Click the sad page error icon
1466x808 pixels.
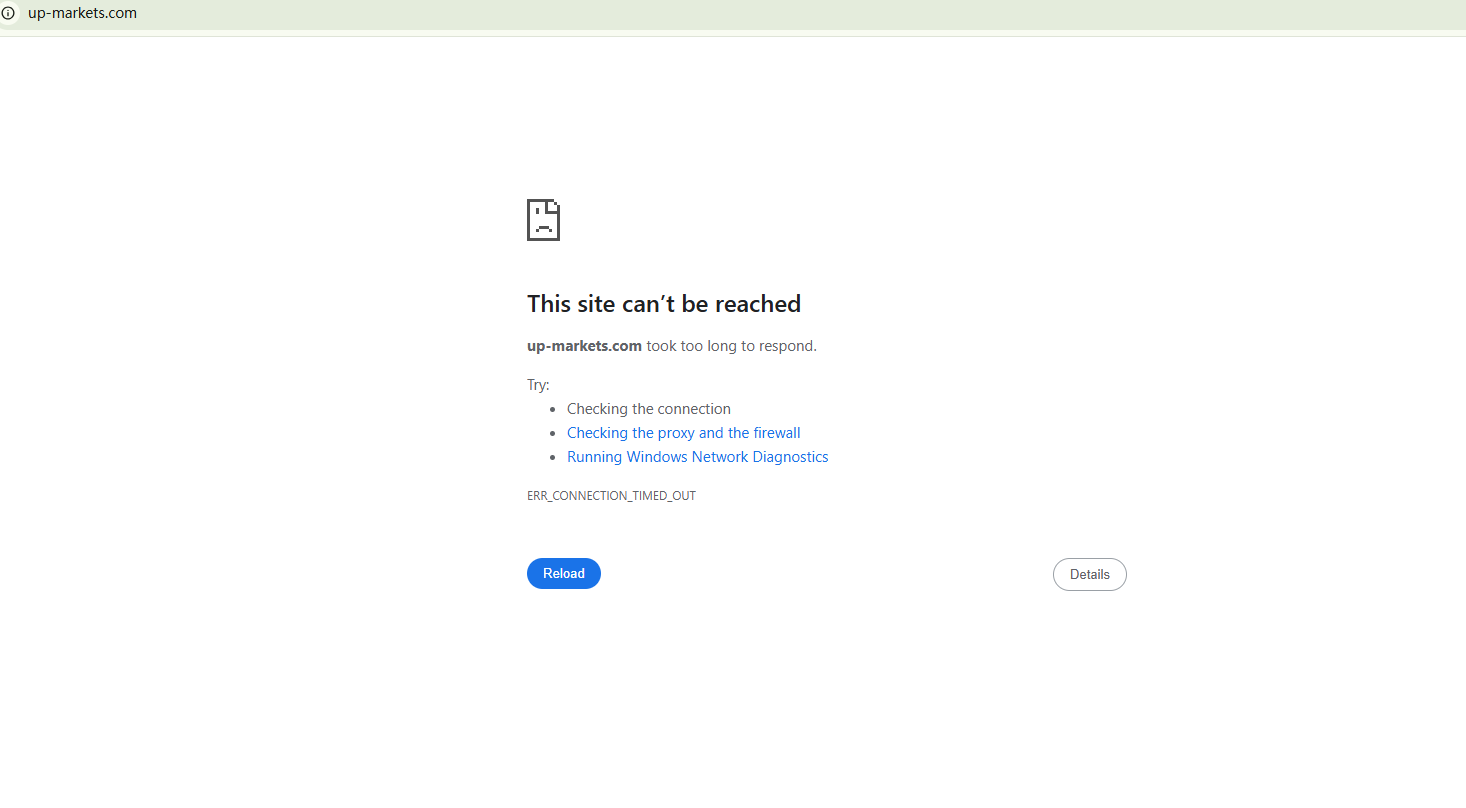pyautogui.click(x=543, y=220)
